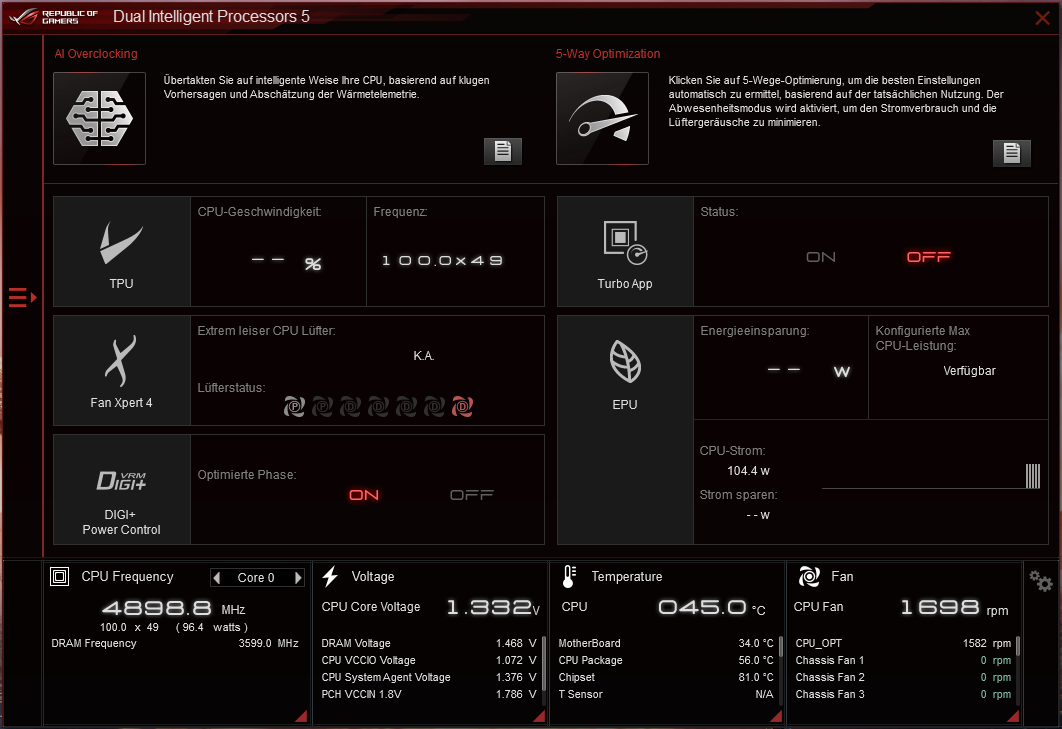Click the Energieeinsparung watt readout
The image size is (1062, 729).
[x=808, y=371]
